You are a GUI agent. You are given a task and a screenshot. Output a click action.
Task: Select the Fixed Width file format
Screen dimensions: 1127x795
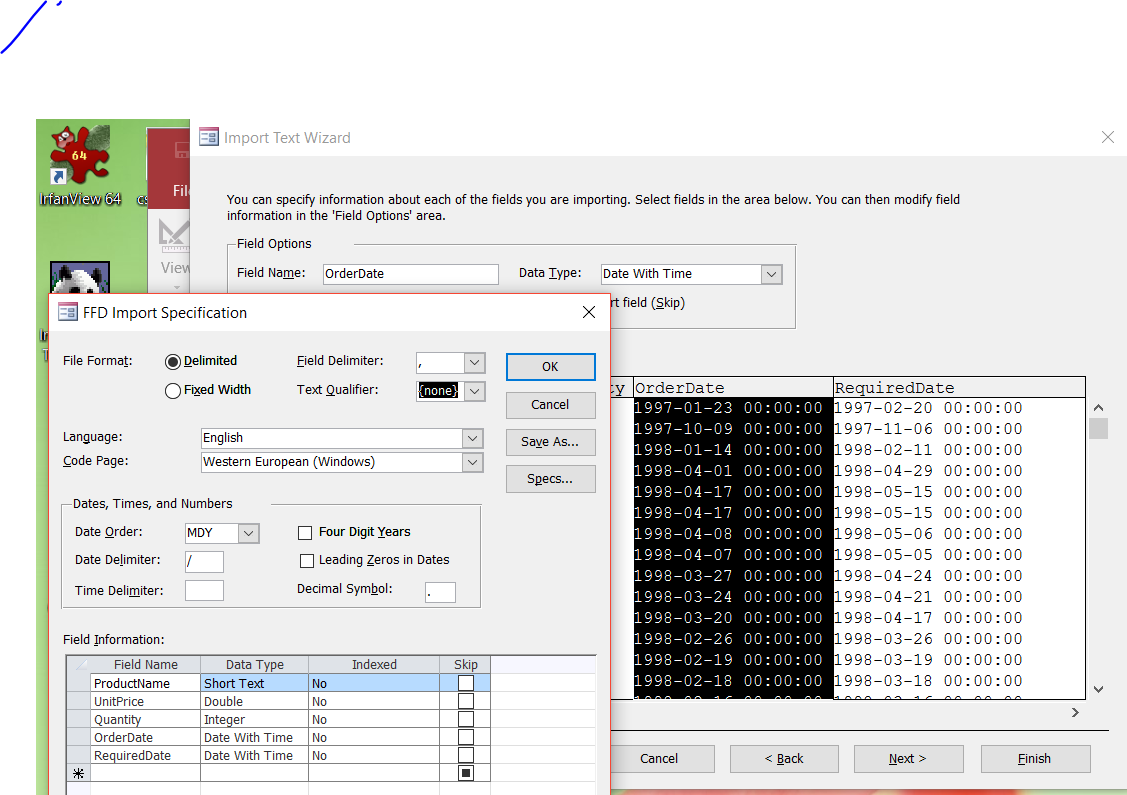click(x=172, y=391)
